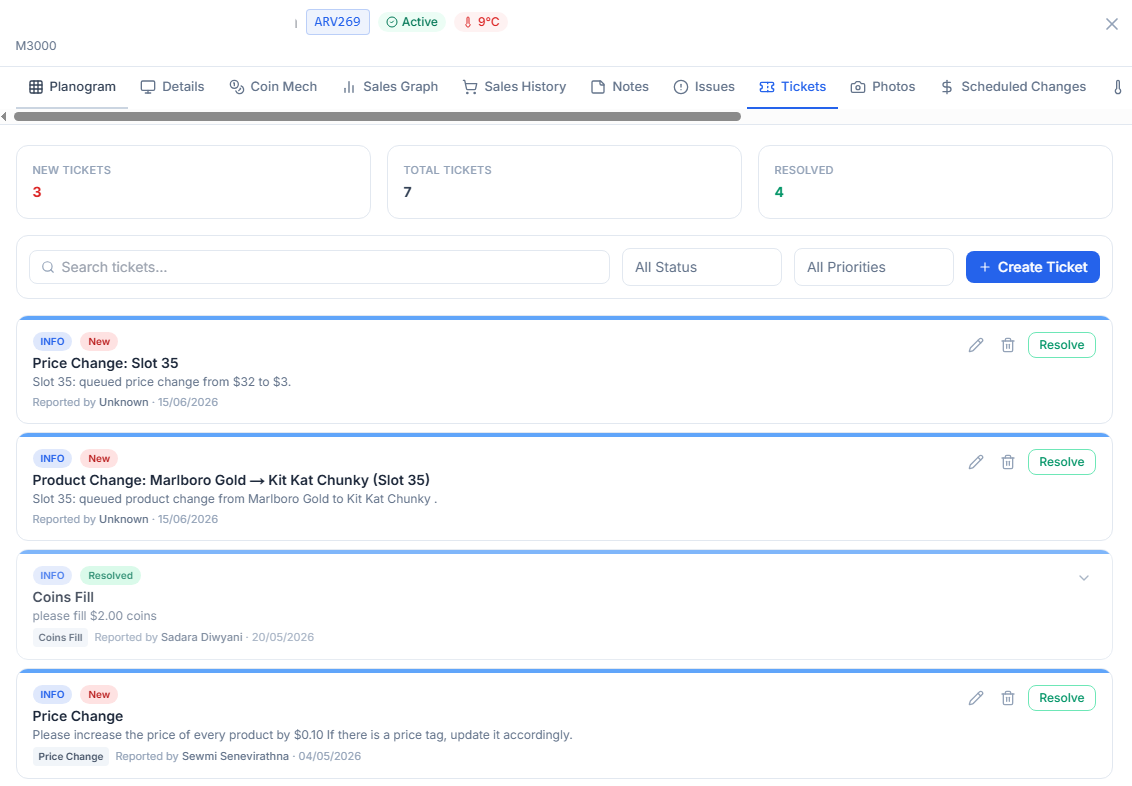
Task: Open the All Priorities filter dropdown
Action: pyautogui.click(x=873, y=267)
